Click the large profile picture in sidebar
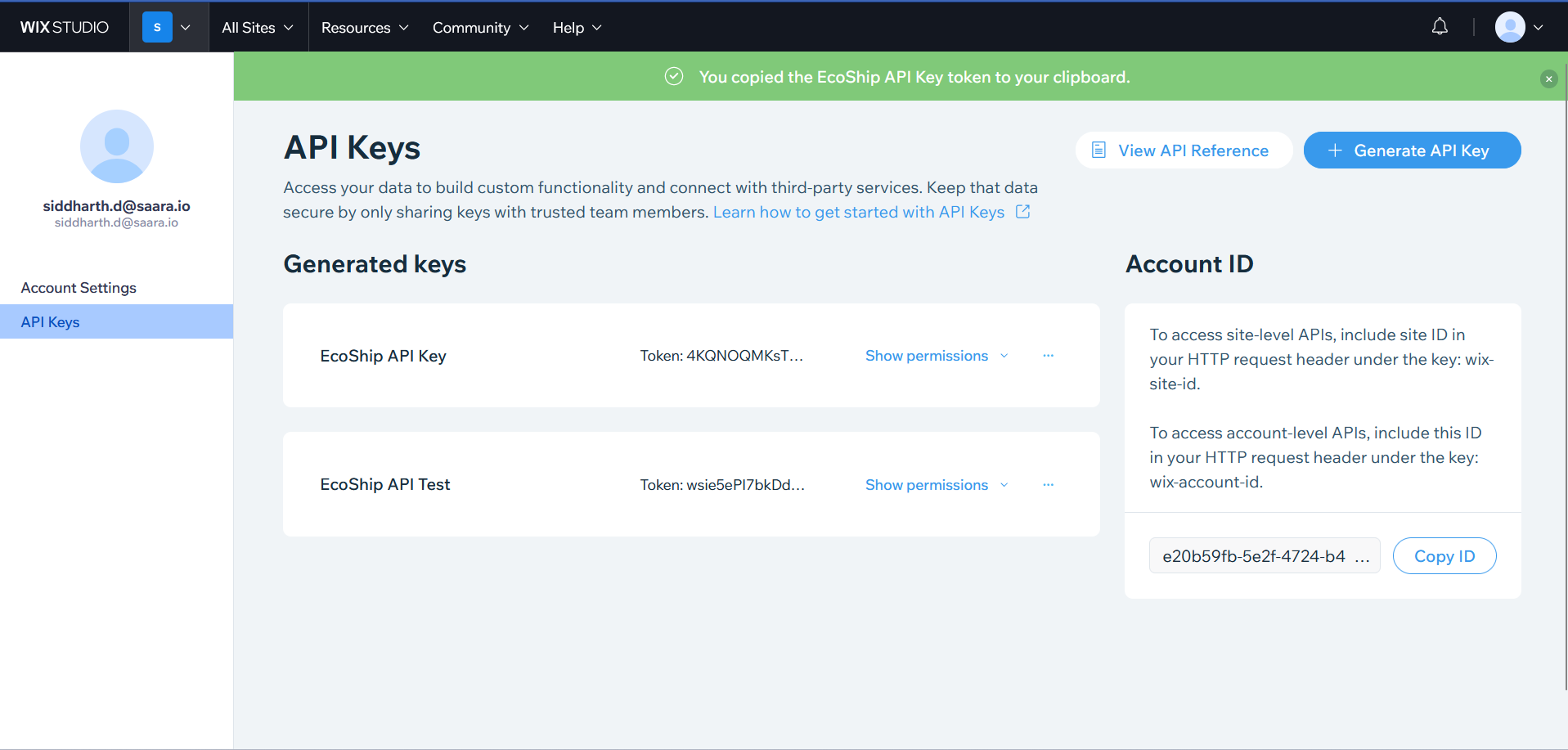Image resolution: width=1568 pixels, height=750 pixels. 117,146
